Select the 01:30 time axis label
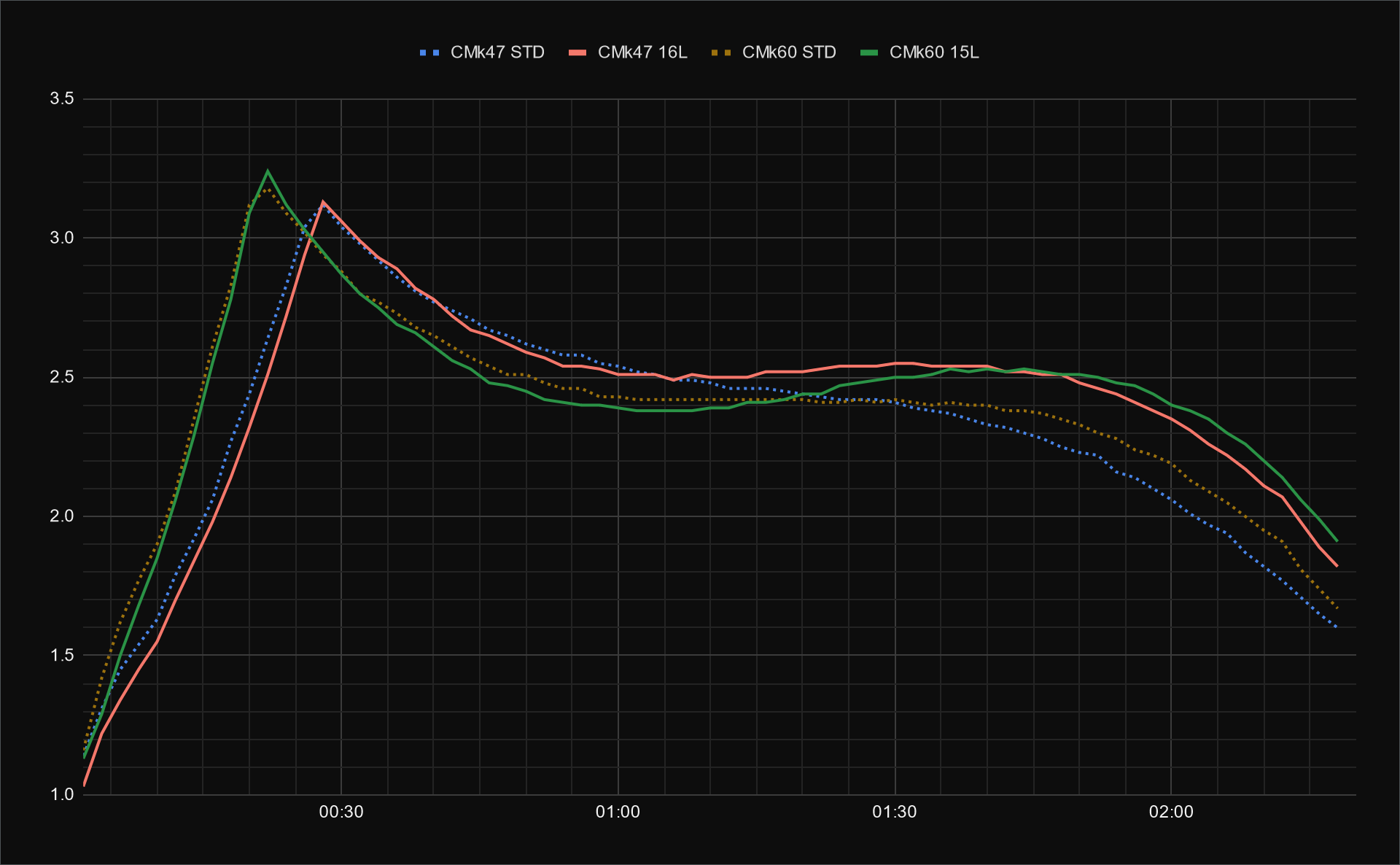Image resolution: width=1400 pixels, height=865 pixels. 894,812
